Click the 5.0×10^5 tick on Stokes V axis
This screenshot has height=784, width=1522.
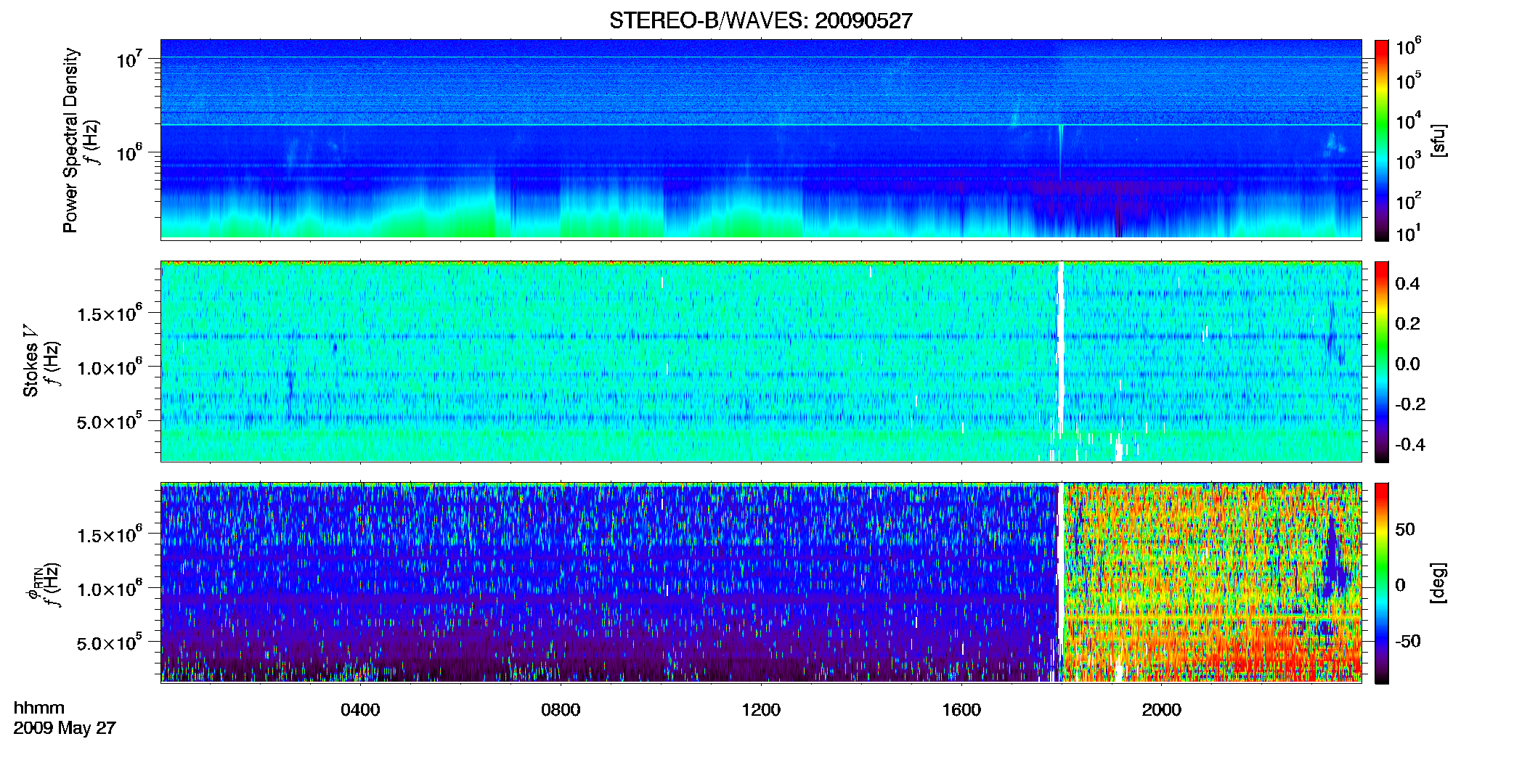110,421
